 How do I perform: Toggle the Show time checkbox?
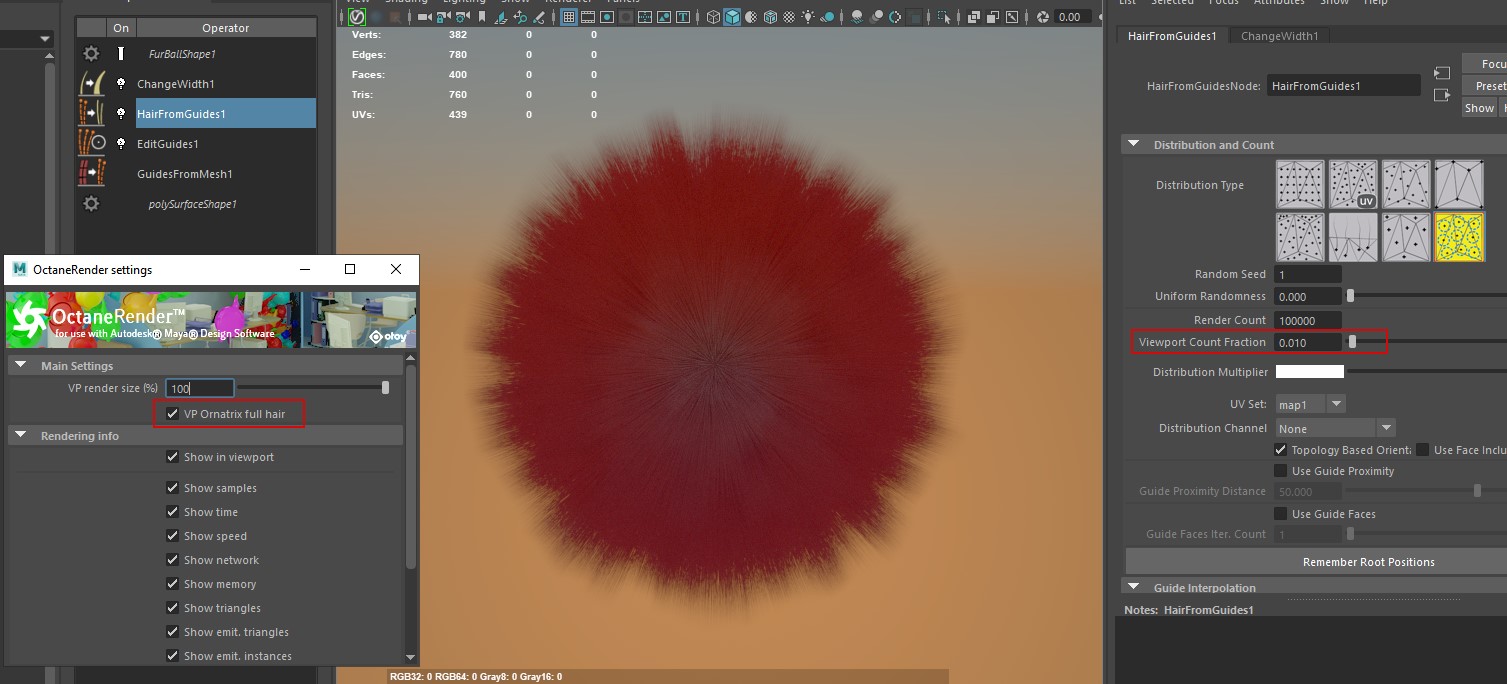tap(173, 512)
